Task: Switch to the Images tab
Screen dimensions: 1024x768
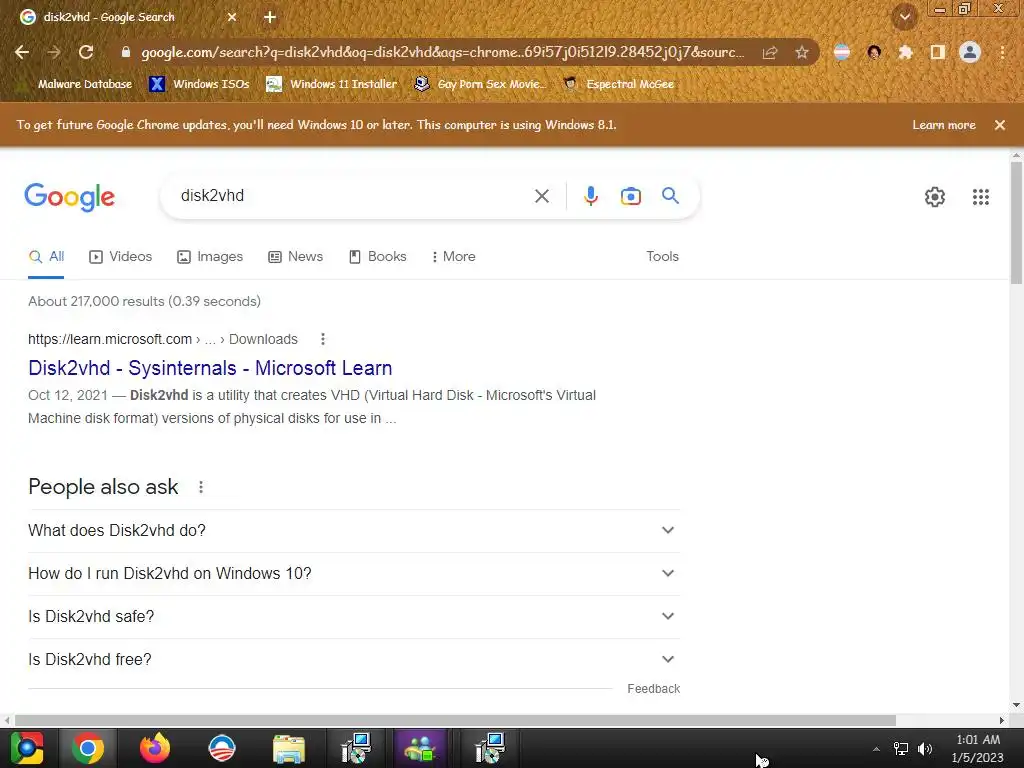Action: pos(210,257)
